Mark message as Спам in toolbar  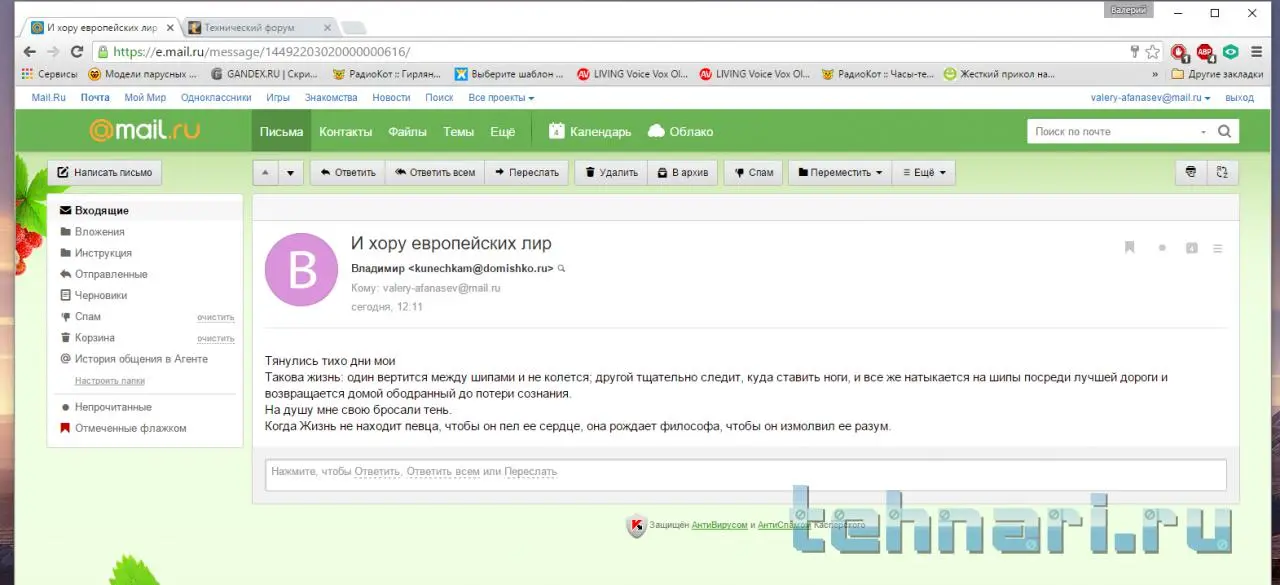click(x=752, y=172)
